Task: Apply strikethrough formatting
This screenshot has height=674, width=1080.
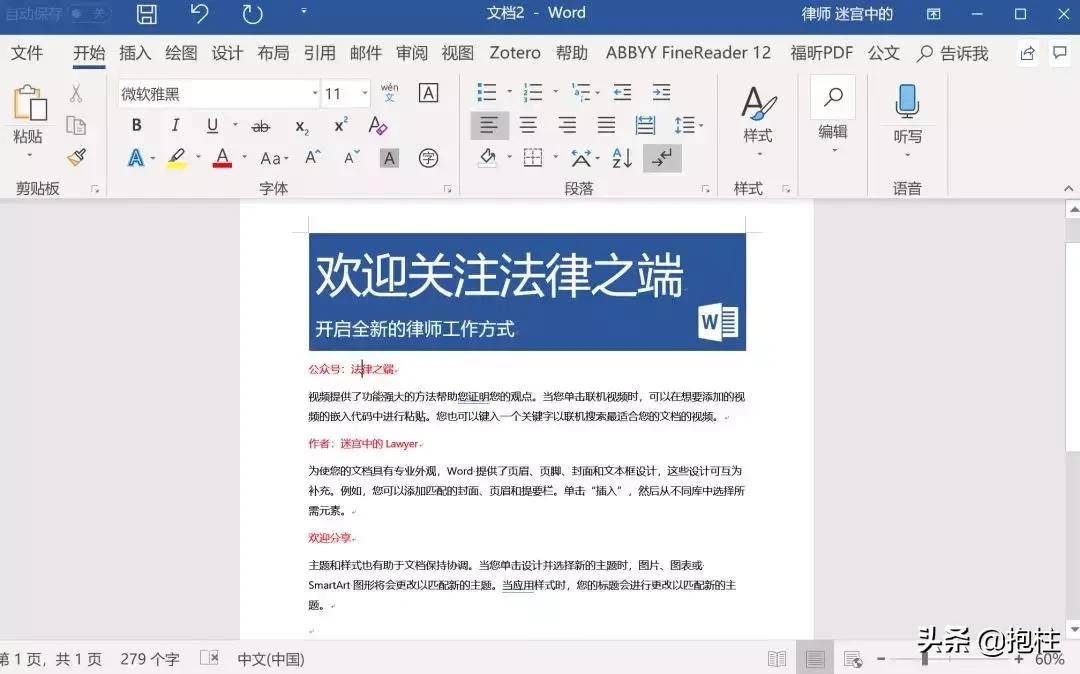Action: pyautogui.click(x=261, y=125)
